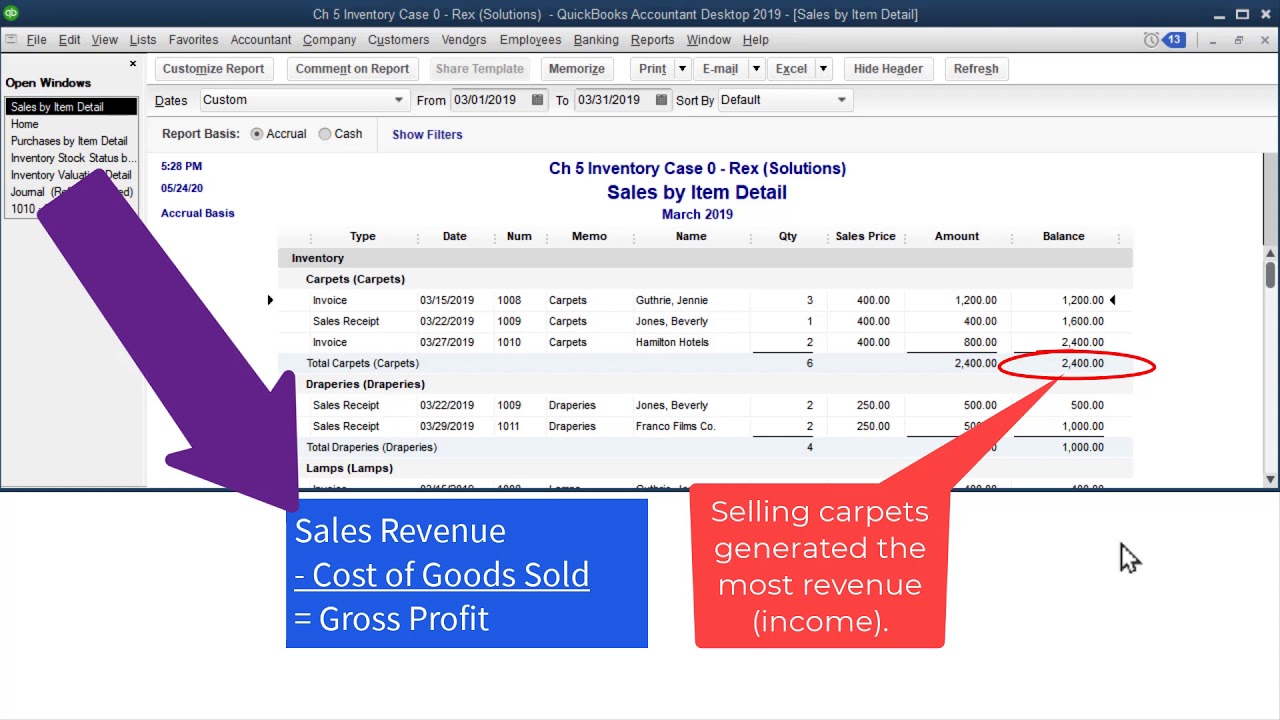The height and width of the screenshot is (720, 1280).
Task: Click the Show Filters link
Action: pyautogui.click(x=427, y=135)
